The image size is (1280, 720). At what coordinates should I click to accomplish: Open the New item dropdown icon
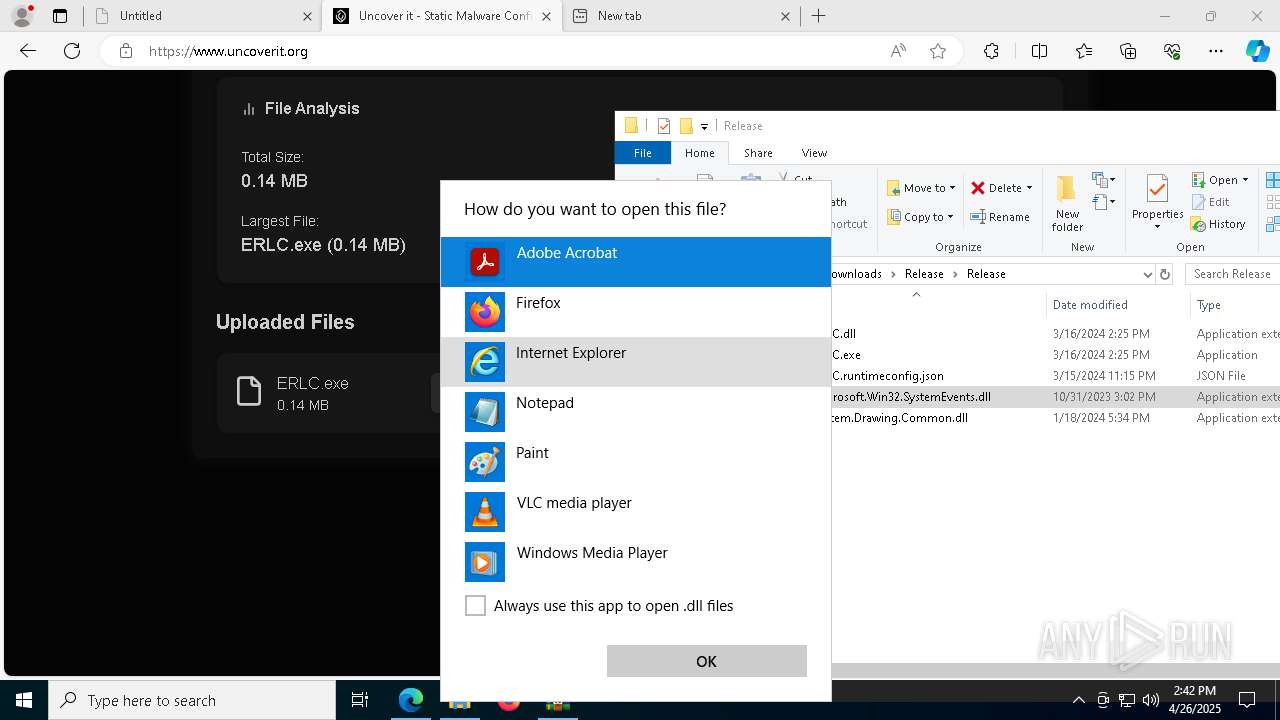coord(1104,180)
